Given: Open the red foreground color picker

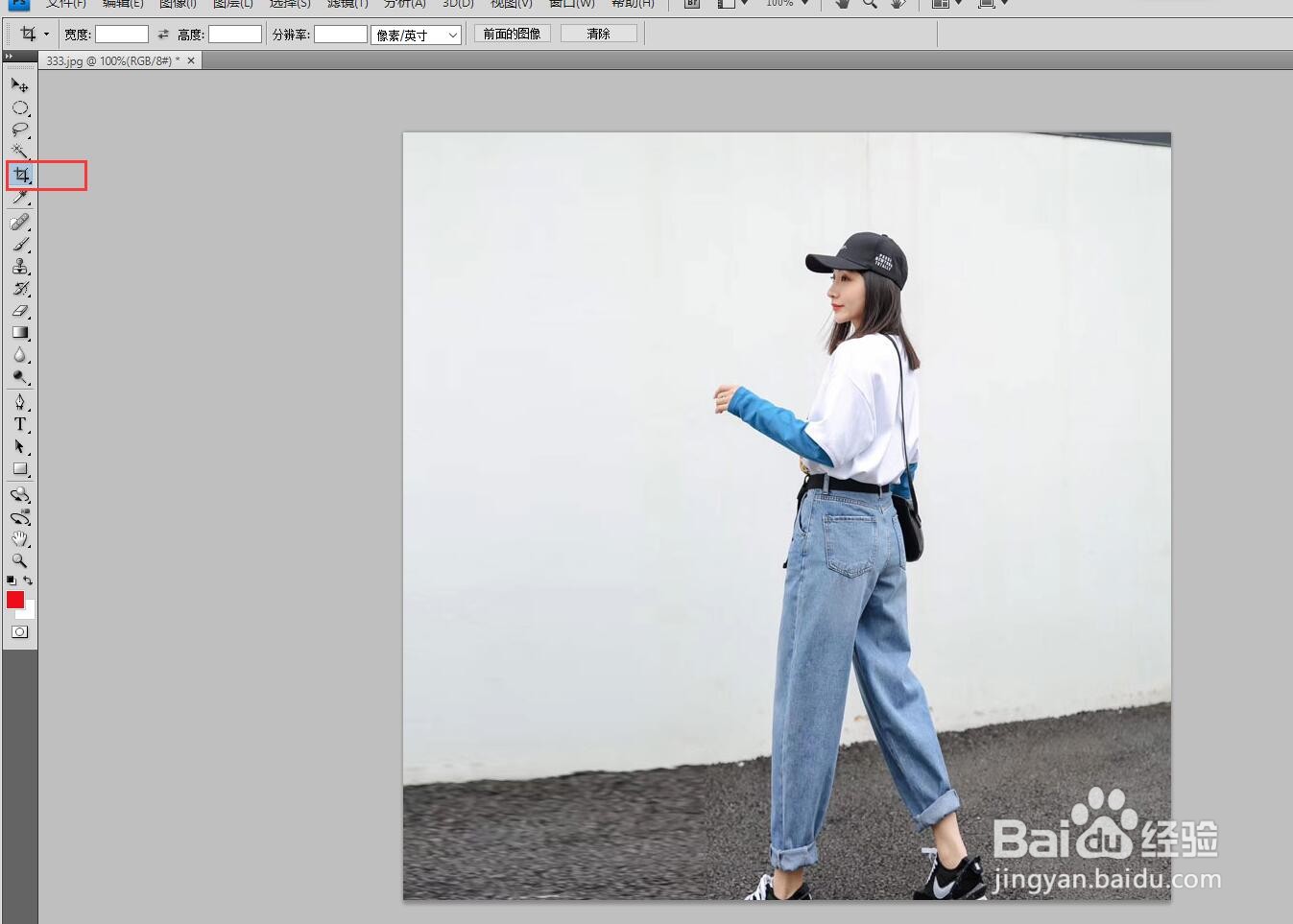Looking at the screenshot, I should 14,600.
